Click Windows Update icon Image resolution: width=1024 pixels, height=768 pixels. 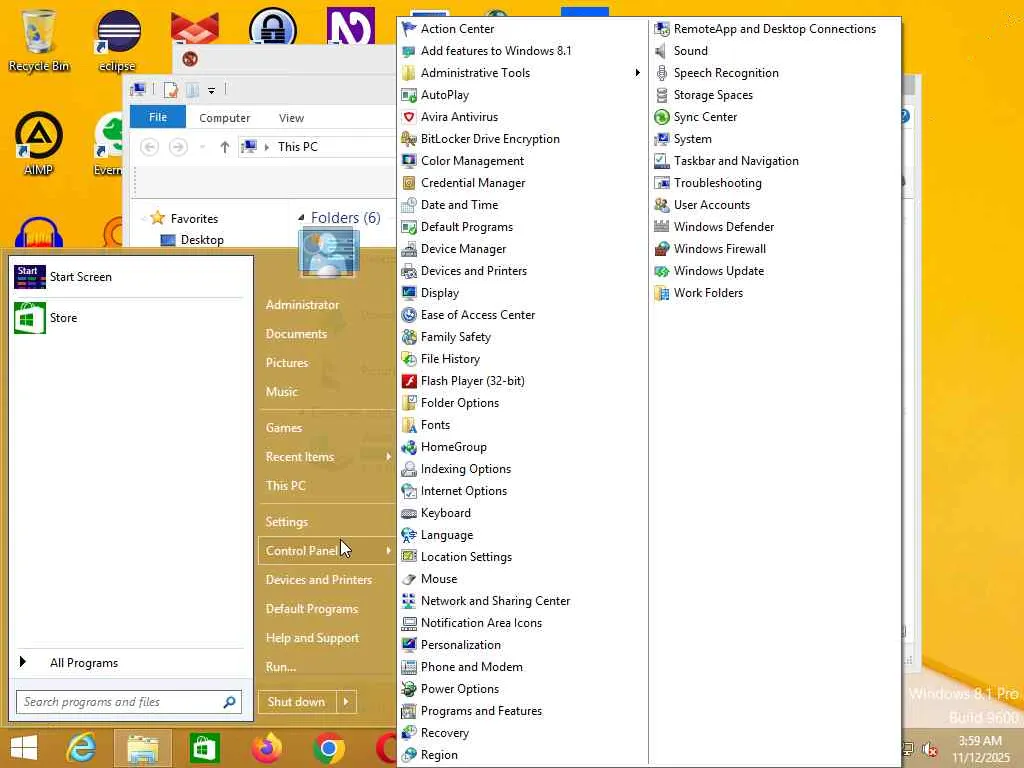662,271
